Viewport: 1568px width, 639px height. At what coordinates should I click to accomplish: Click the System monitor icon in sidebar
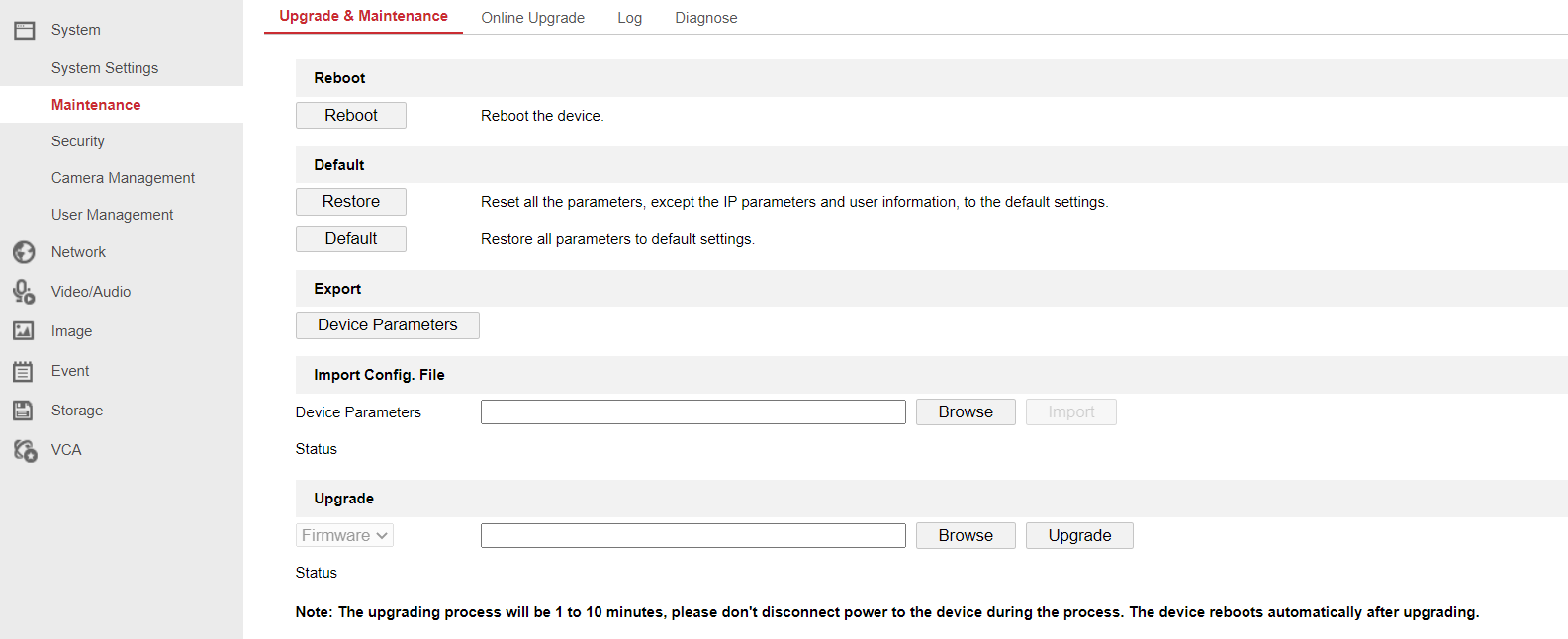pos(25,31)
